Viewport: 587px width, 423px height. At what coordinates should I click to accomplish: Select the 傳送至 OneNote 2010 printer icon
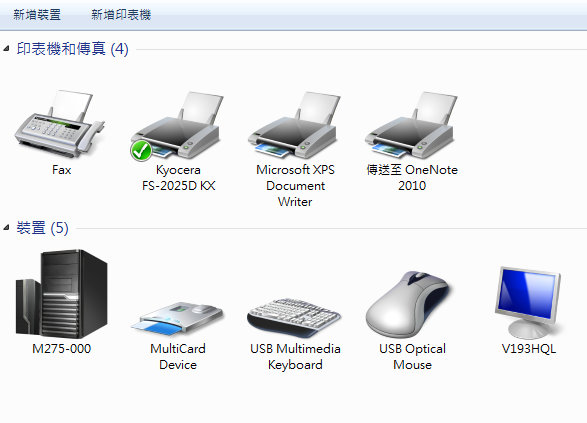click(411, 125)
